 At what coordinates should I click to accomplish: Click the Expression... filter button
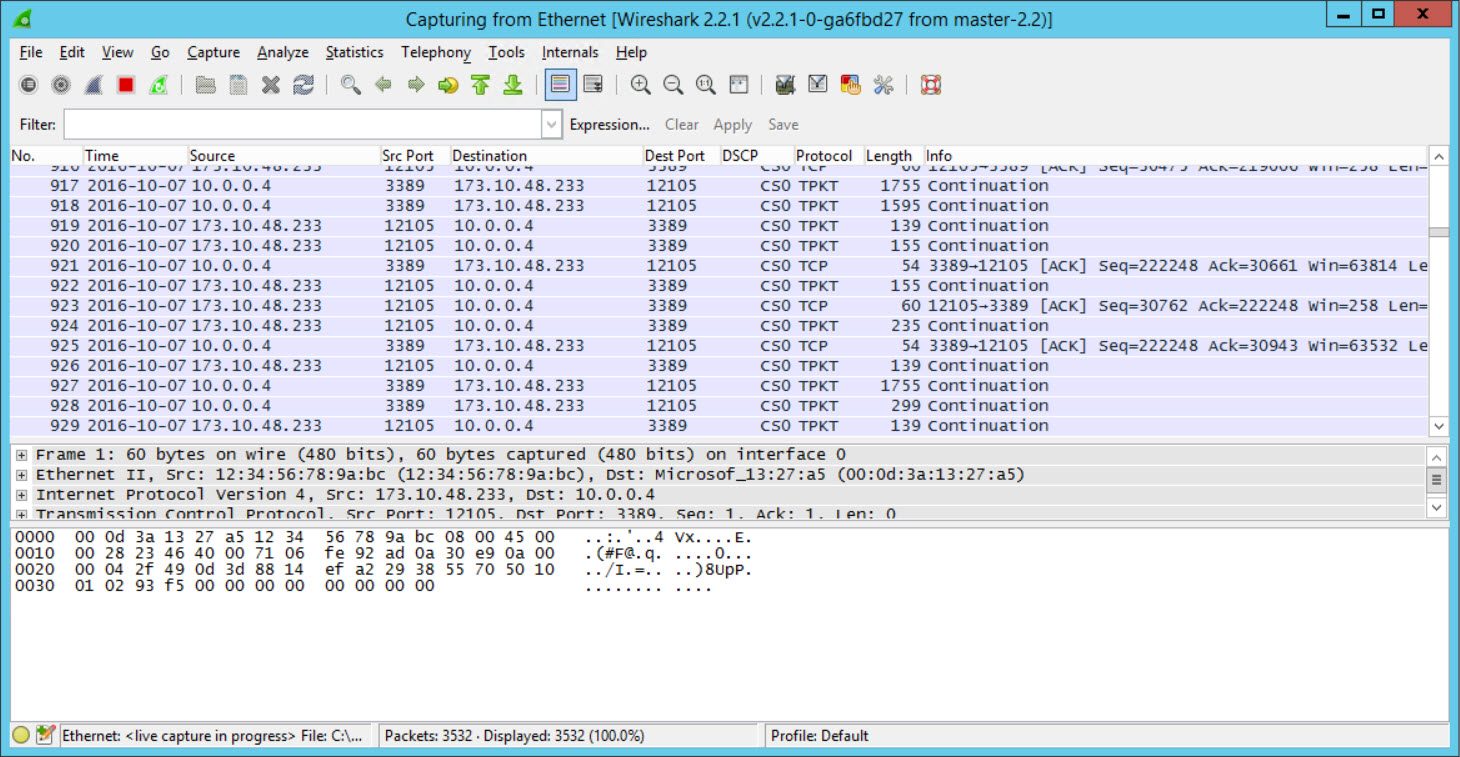click(x=610, y=125)
